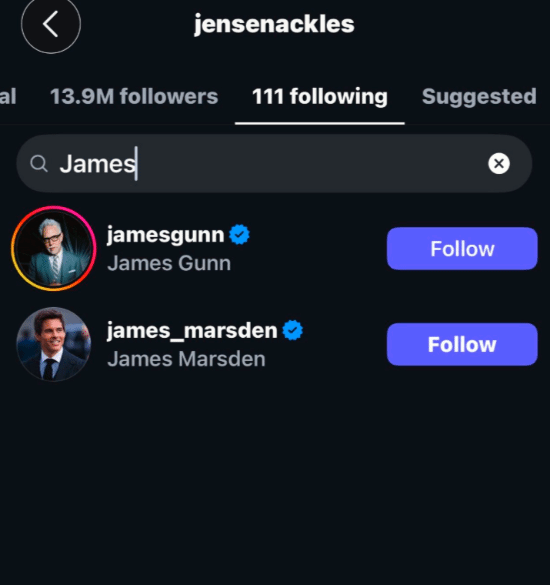Click the jensenackles page title

(x=274, y=24)
